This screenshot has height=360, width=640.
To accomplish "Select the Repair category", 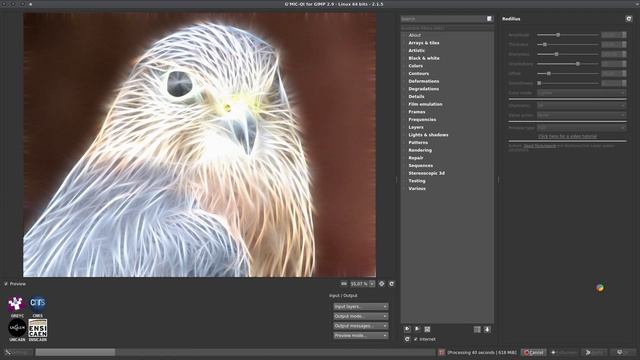I will point(416,158).
